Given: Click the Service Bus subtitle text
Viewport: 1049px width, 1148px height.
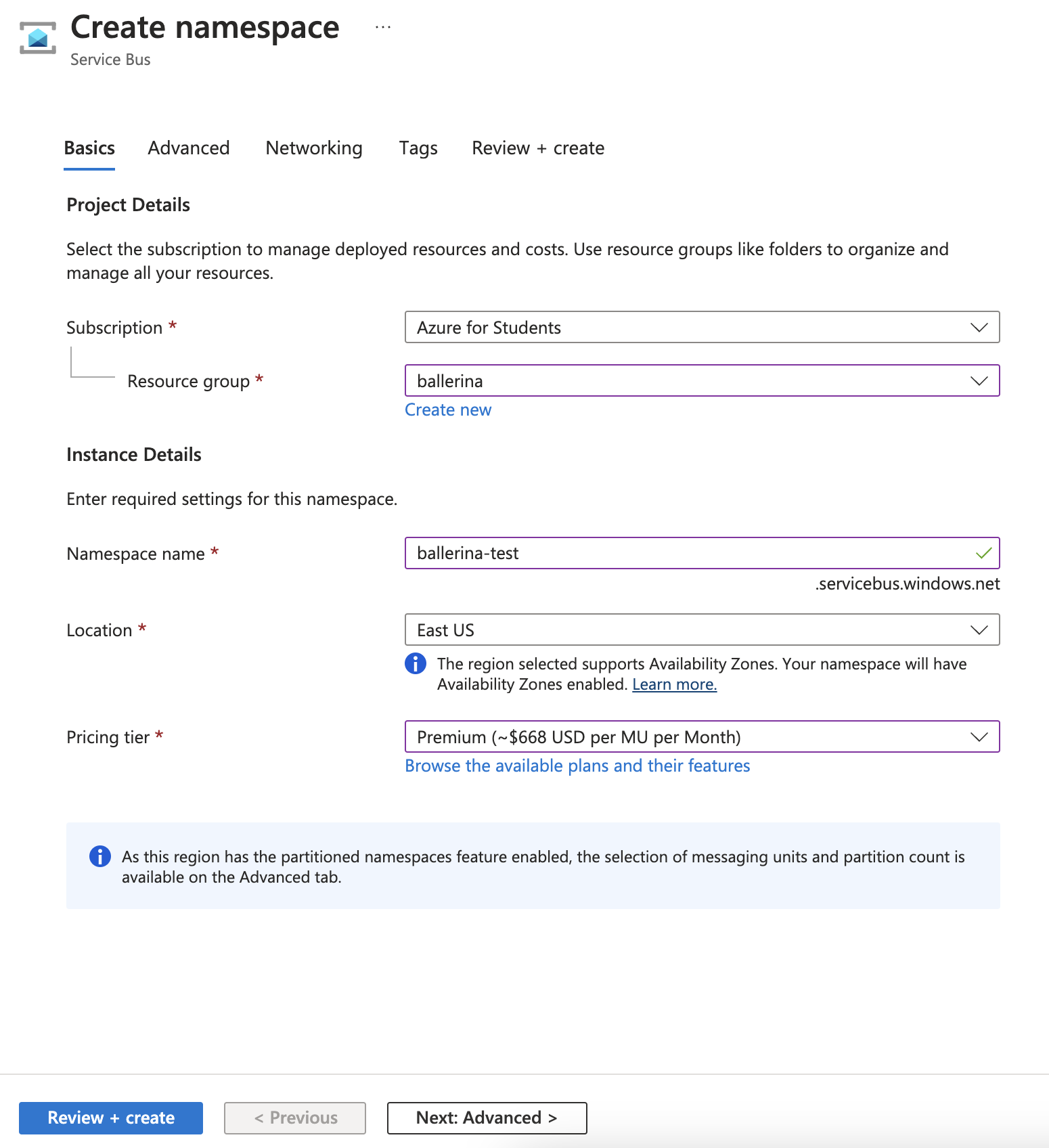Looking at the screenshot, I should coord(110,60).
